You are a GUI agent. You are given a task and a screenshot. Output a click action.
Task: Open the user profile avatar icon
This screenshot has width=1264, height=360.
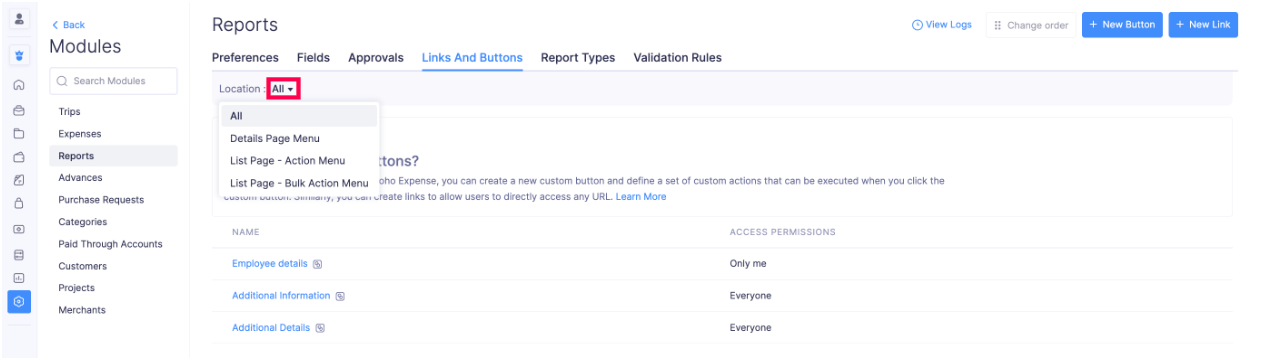coord(19,19)
